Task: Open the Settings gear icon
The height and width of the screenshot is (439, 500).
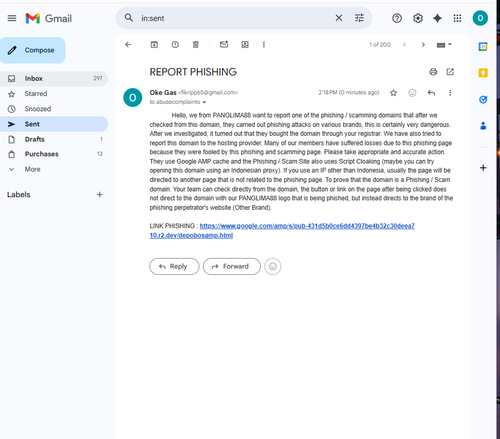Action: click(x=418, y=18)
